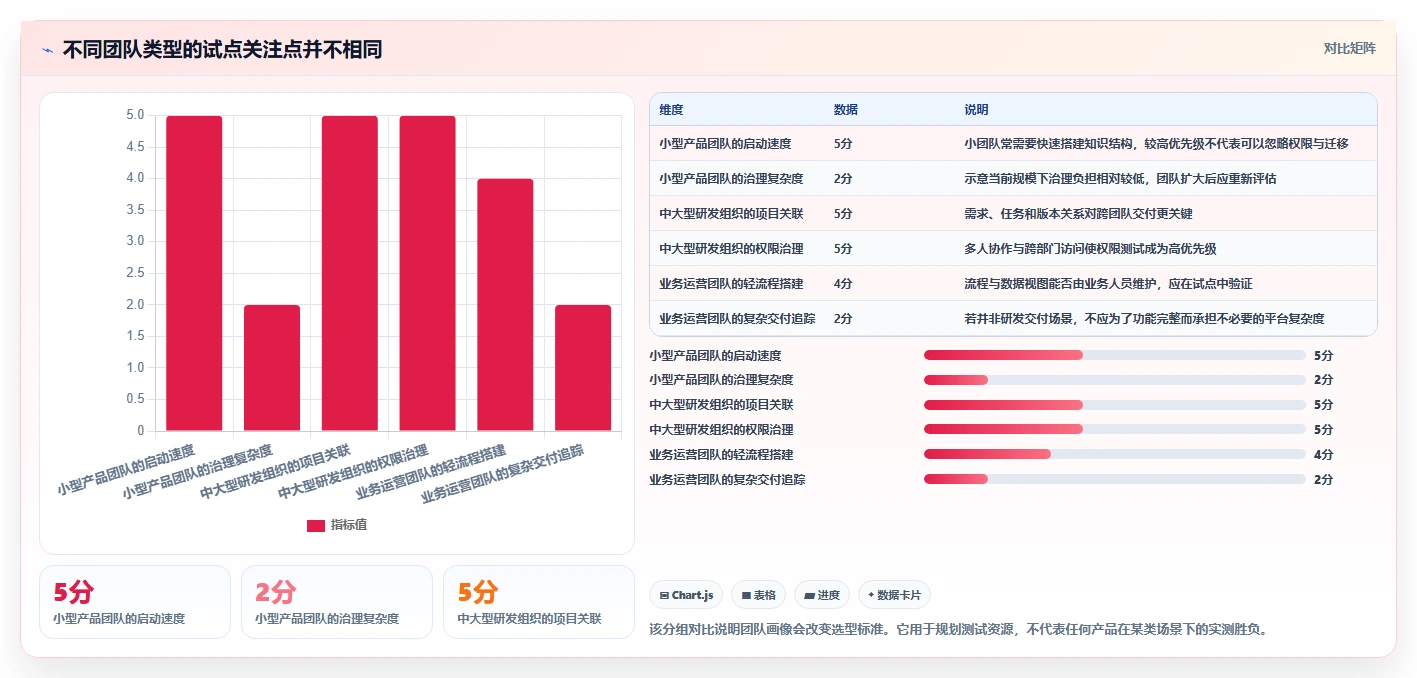1417x678 pixels.
Task: Click the chart bar for 小型产品团队的治理复杂度
Action: coord(272,368)
